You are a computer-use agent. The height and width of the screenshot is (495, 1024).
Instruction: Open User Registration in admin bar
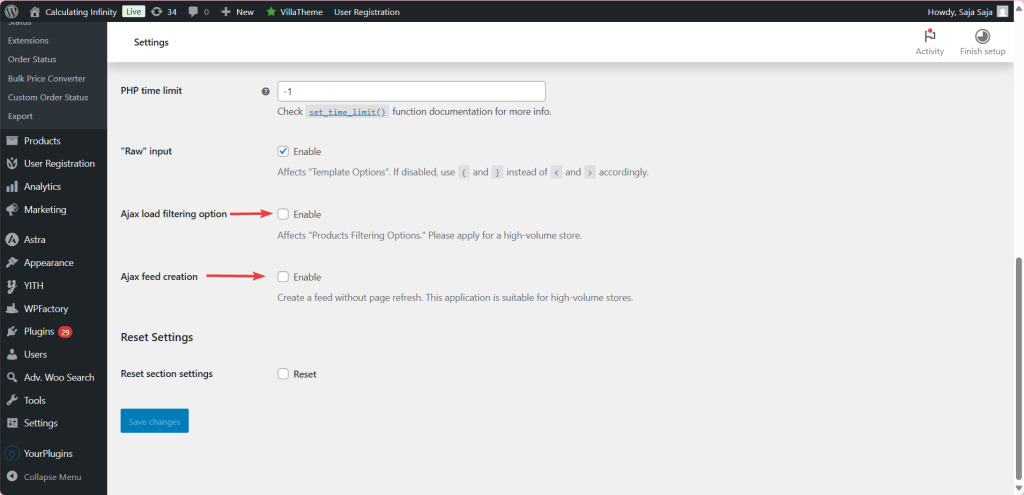[366, 12]
